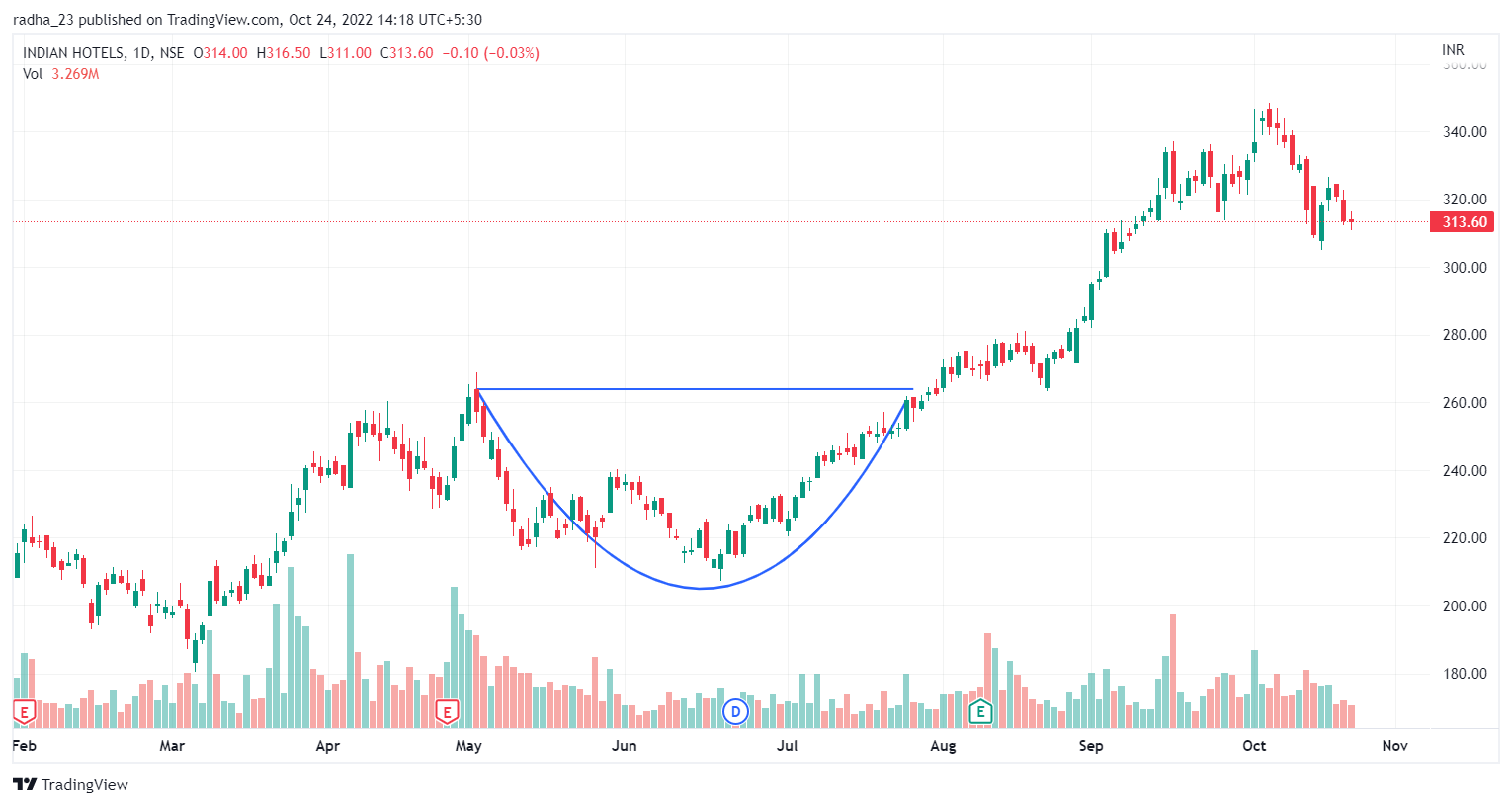Click the Apr label on time axis
This screenshot has width=1512, height=806.
click(328, 745)
